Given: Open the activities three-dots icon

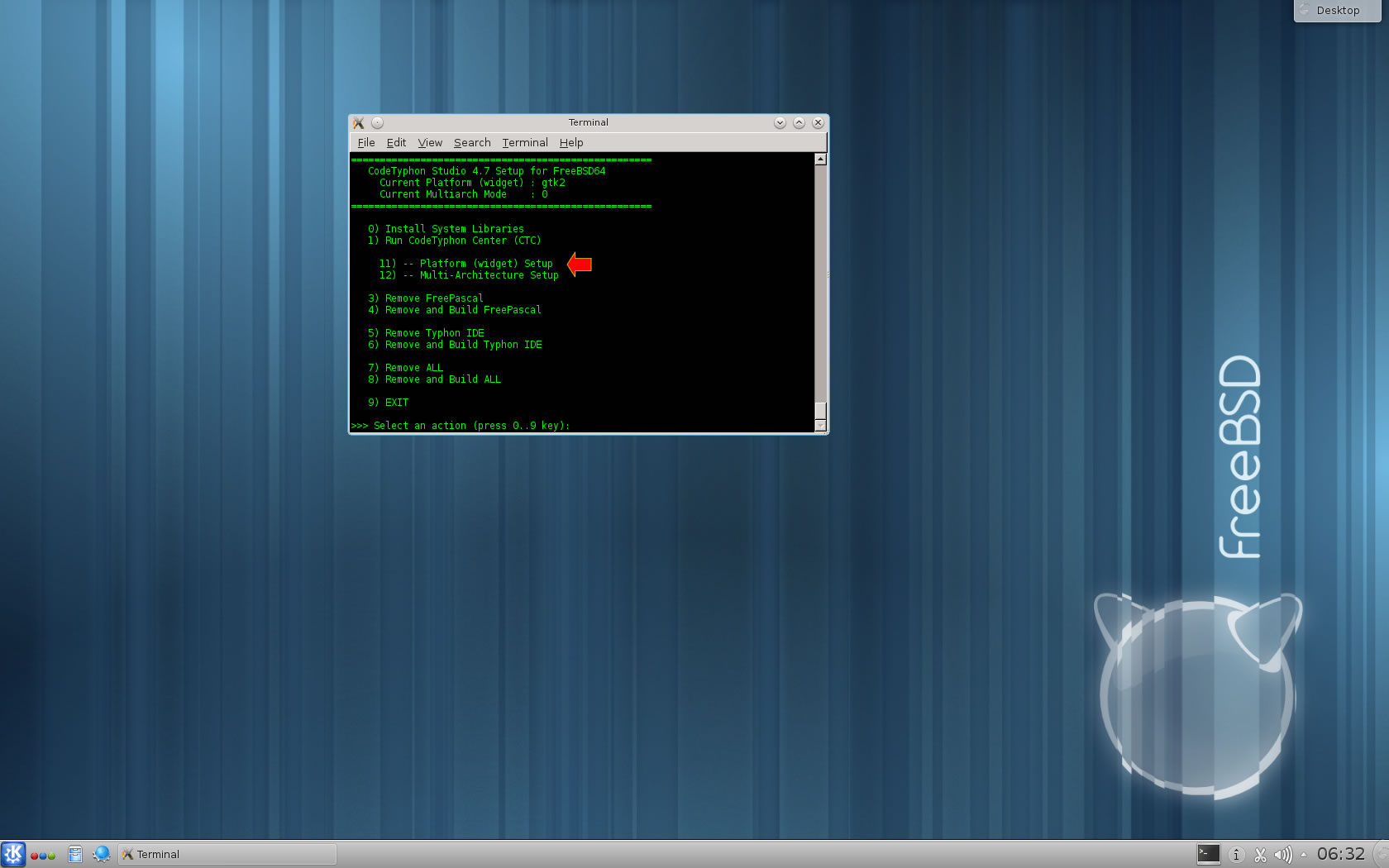Looking at the screenshot, I should pyautogui.click(x=43, y=856).
